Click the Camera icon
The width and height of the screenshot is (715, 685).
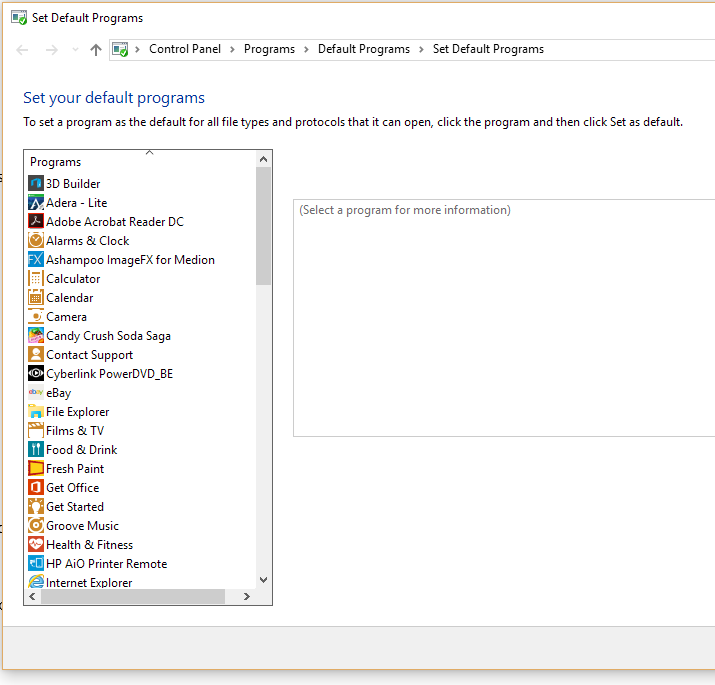[36, 317]
